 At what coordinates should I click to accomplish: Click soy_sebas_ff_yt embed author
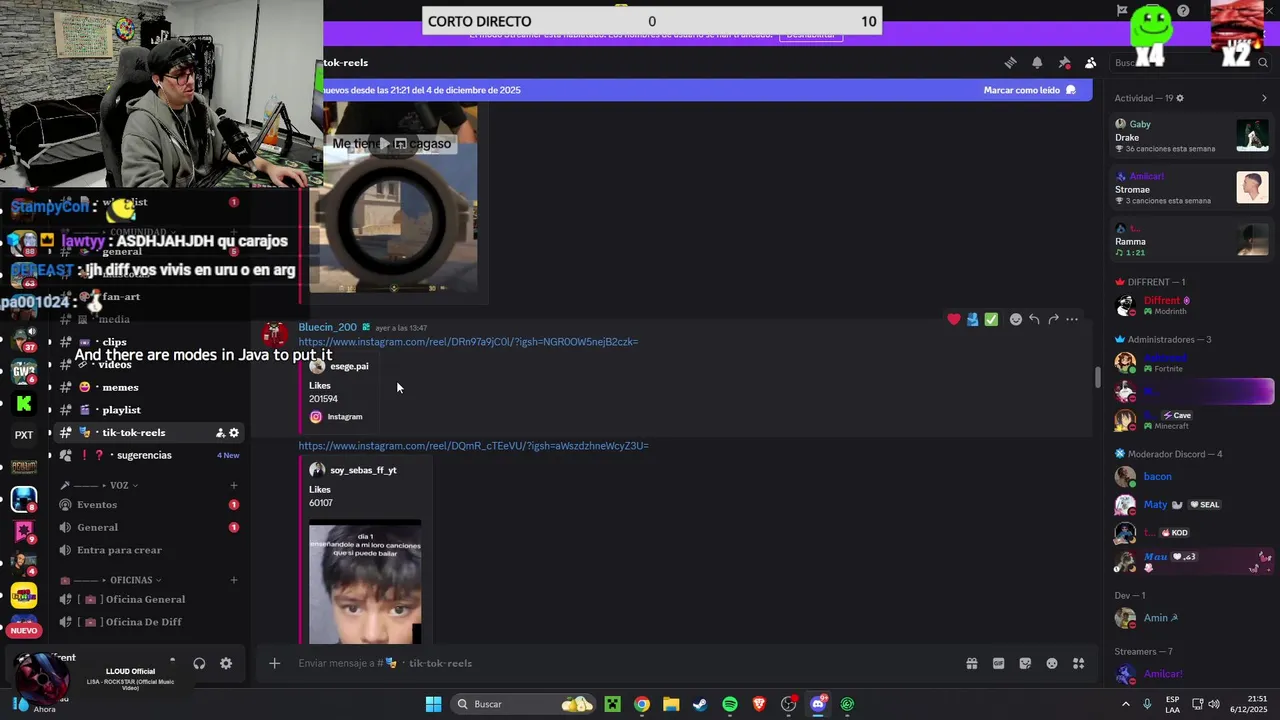363,470
